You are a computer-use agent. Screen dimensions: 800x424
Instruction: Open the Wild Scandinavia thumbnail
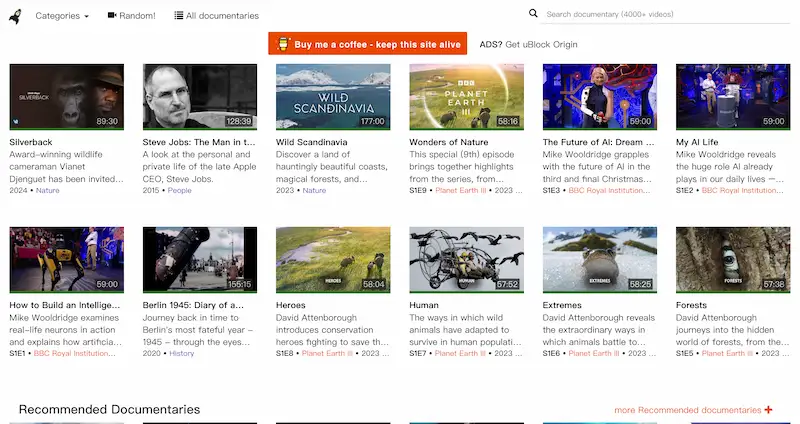click(x=333, y=96)
